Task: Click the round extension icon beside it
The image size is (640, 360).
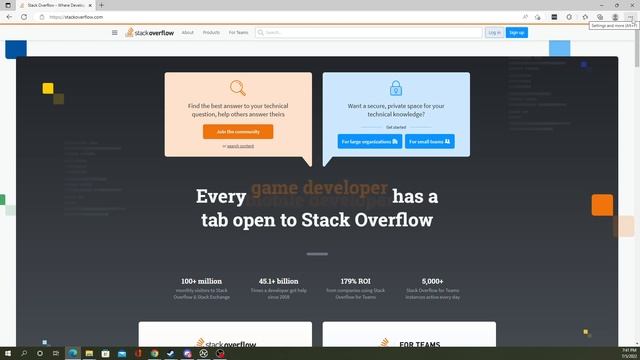Action: pos(569,17)
